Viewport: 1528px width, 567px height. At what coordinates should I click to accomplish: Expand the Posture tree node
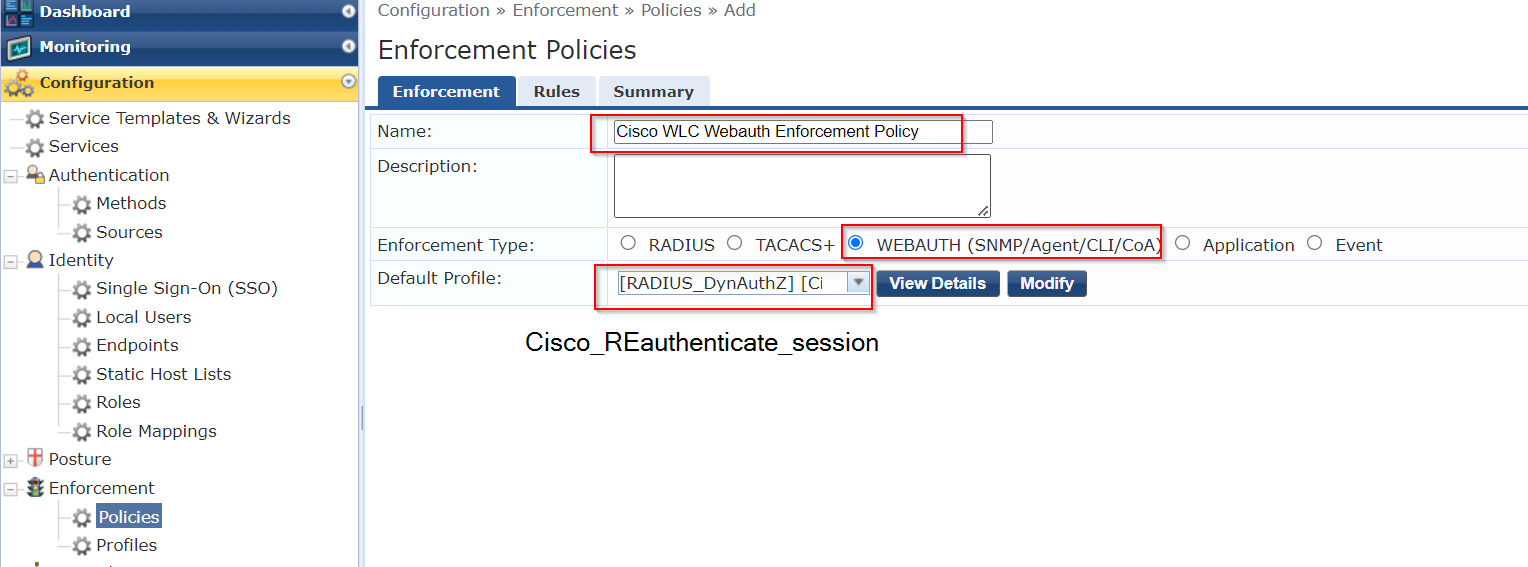[x=11, y=460]
